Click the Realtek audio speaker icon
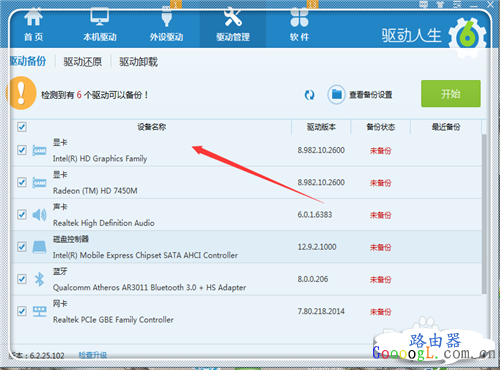The height and width of the screenshot is (370, 500). click(x=39, y=215)
